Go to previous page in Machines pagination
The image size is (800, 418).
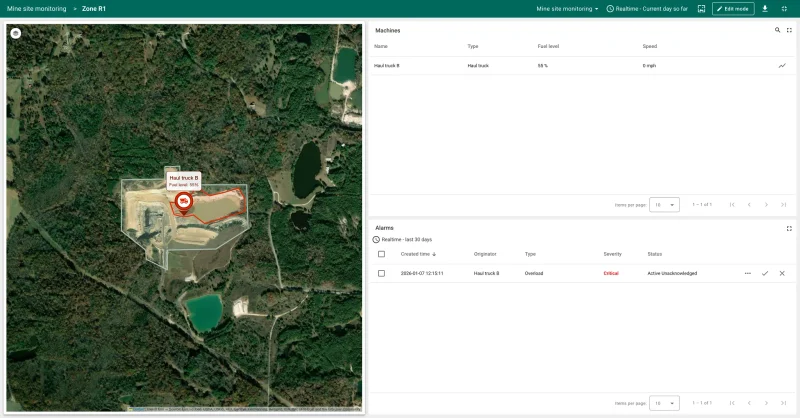point(749,205)
